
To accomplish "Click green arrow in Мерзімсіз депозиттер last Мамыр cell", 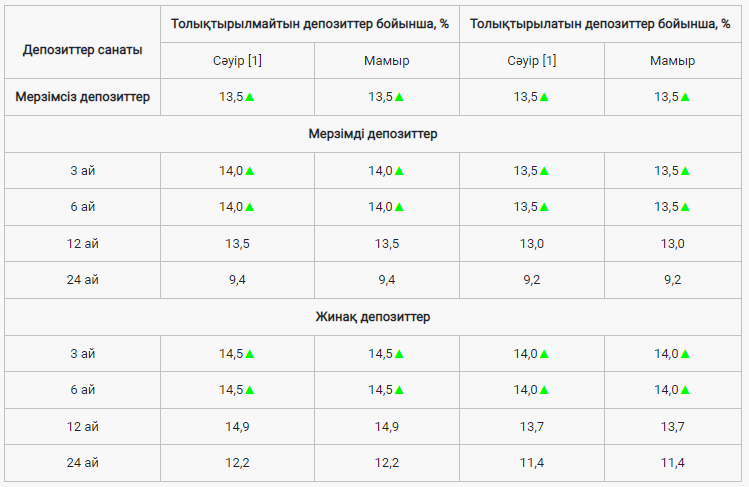I will (685, 97).
